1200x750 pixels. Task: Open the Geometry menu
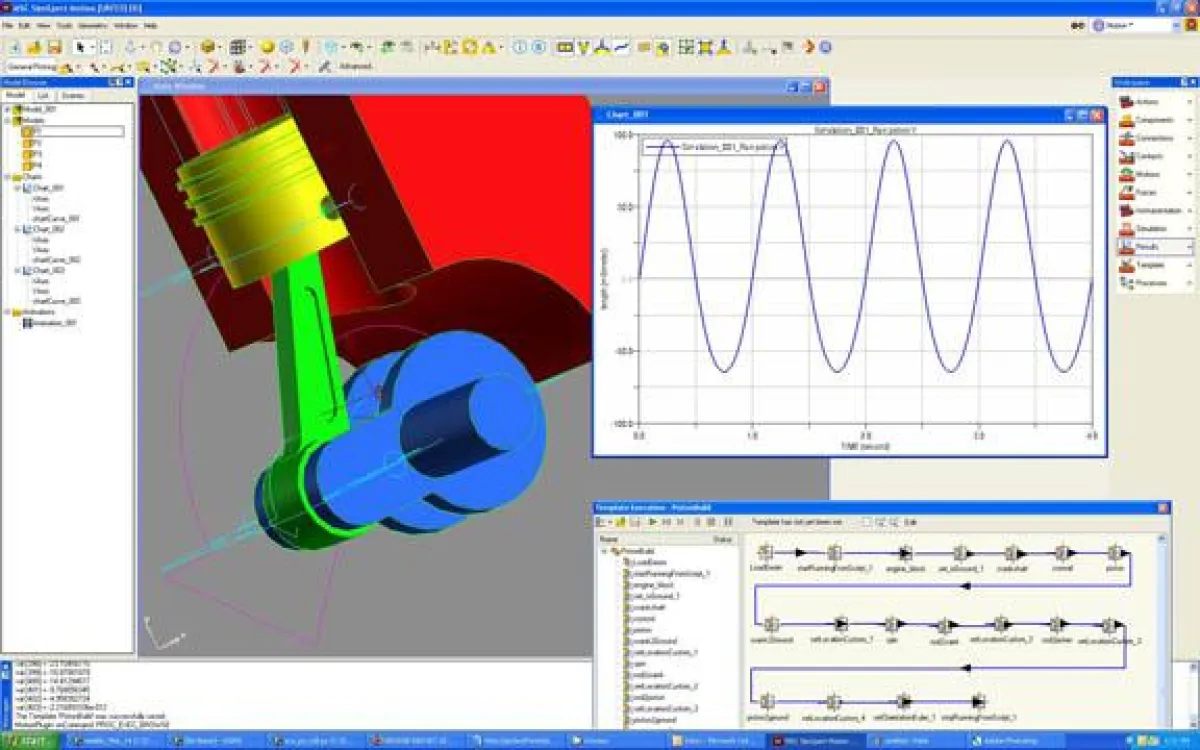point(92,28)
